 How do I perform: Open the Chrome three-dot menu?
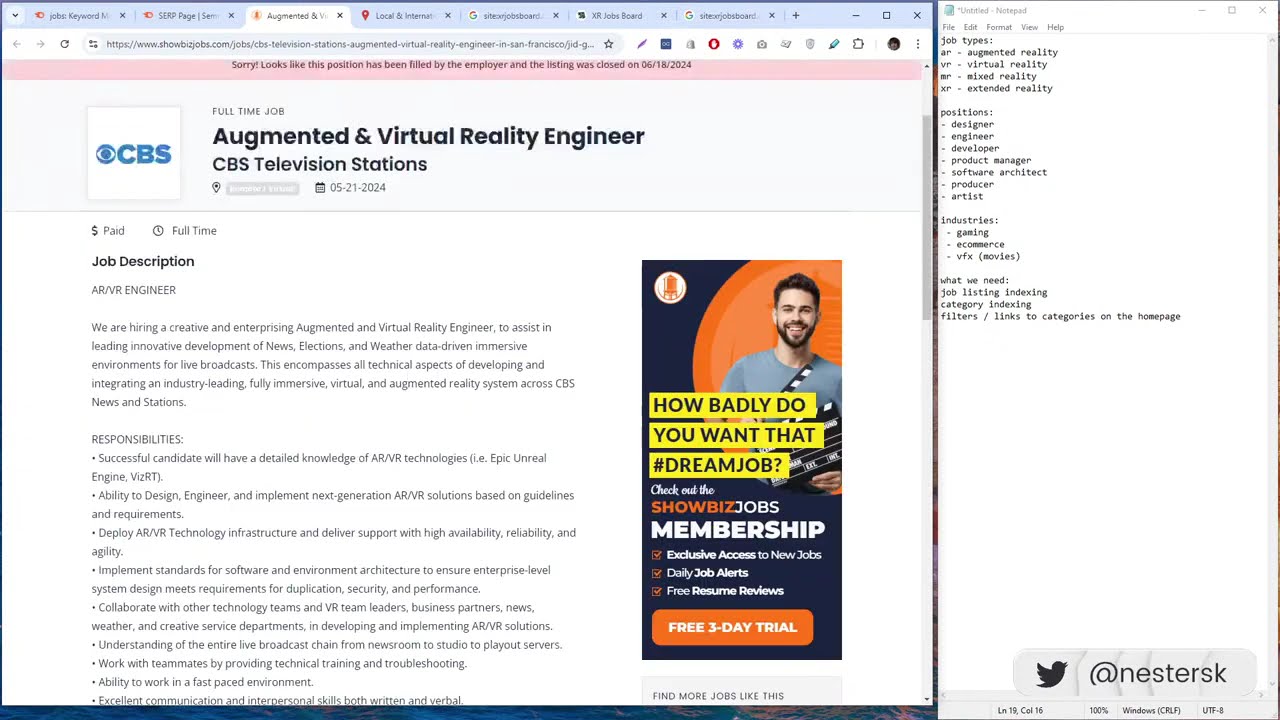917,44
